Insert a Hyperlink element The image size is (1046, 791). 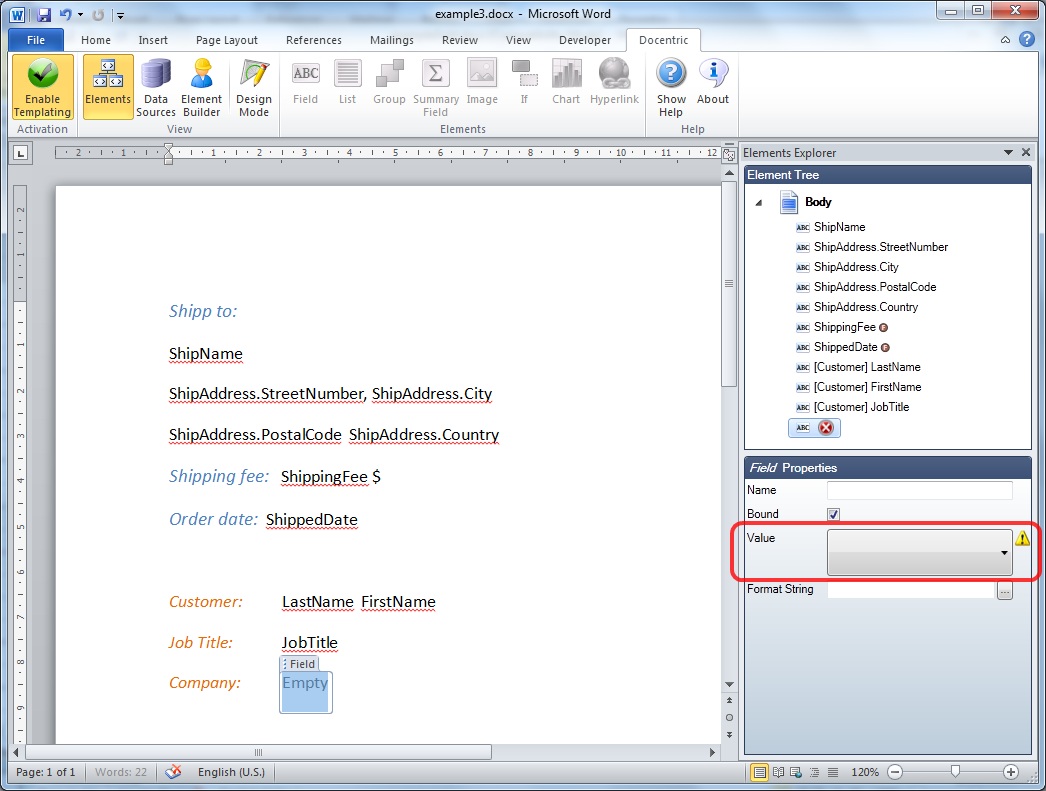click(614, 82)
